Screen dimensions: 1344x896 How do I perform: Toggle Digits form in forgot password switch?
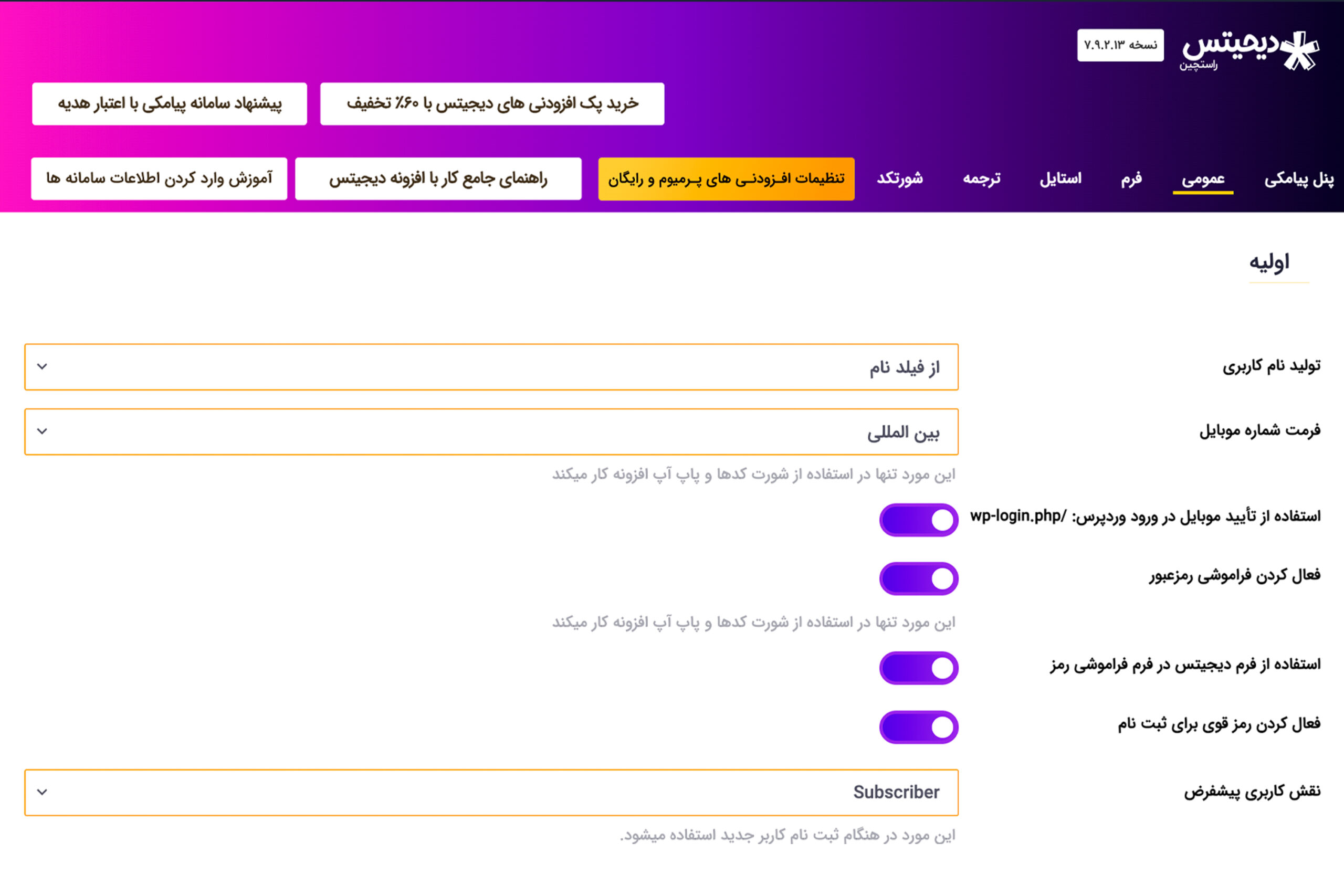pos(919,668)
